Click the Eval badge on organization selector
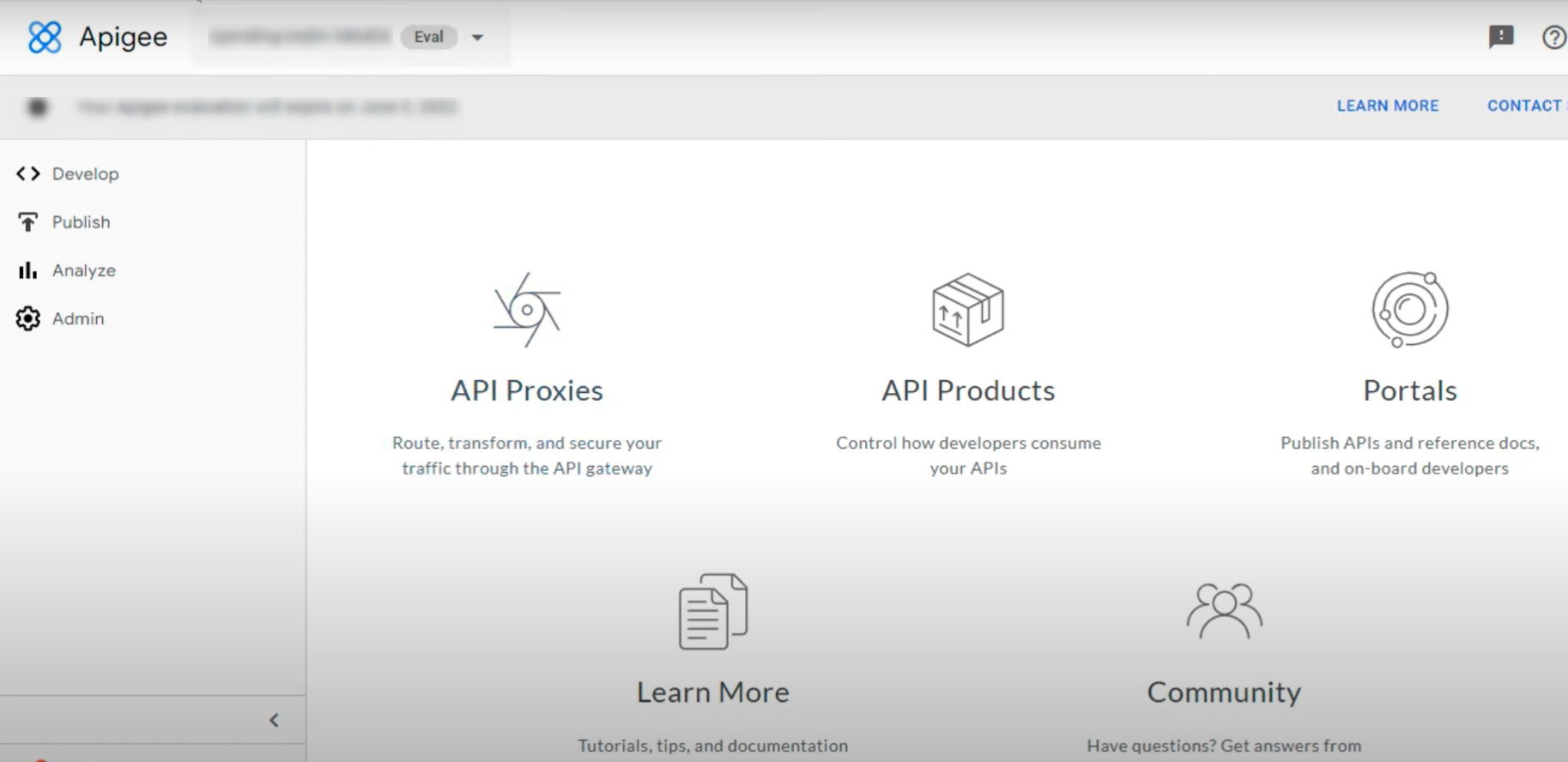This screenshot has height=762, width=1568. pos(428,37)
